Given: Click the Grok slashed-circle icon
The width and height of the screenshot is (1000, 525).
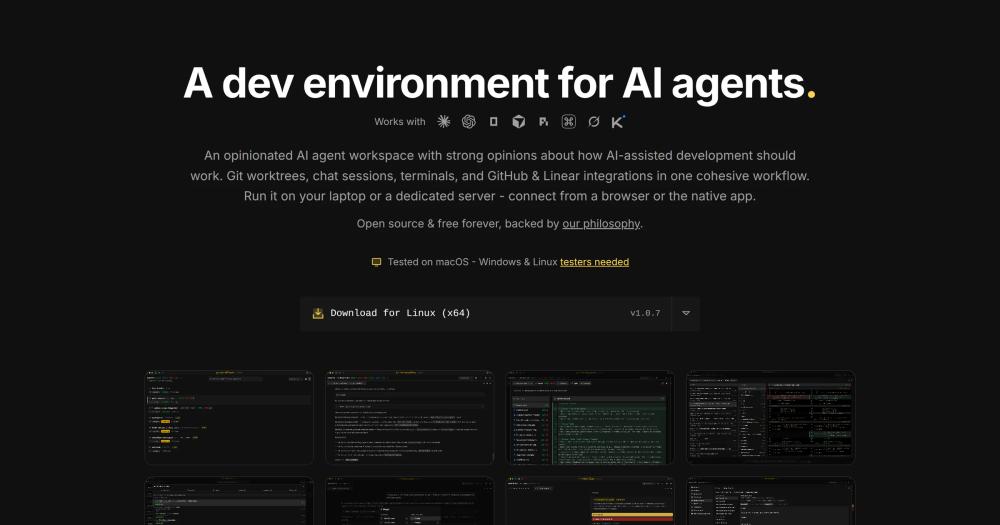Looking at the screenshot, I should point(594,121).
